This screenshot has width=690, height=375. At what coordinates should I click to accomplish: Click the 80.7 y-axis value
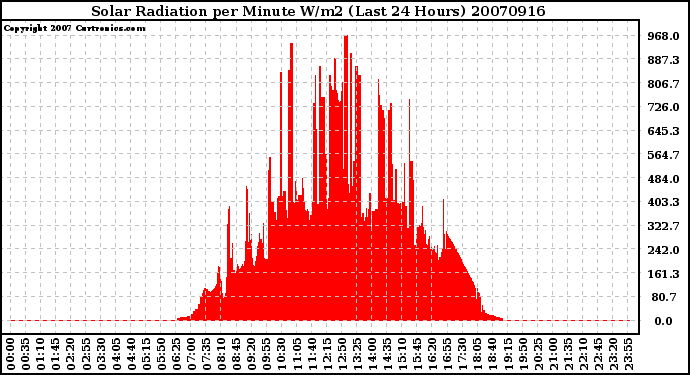coord(664,298)
